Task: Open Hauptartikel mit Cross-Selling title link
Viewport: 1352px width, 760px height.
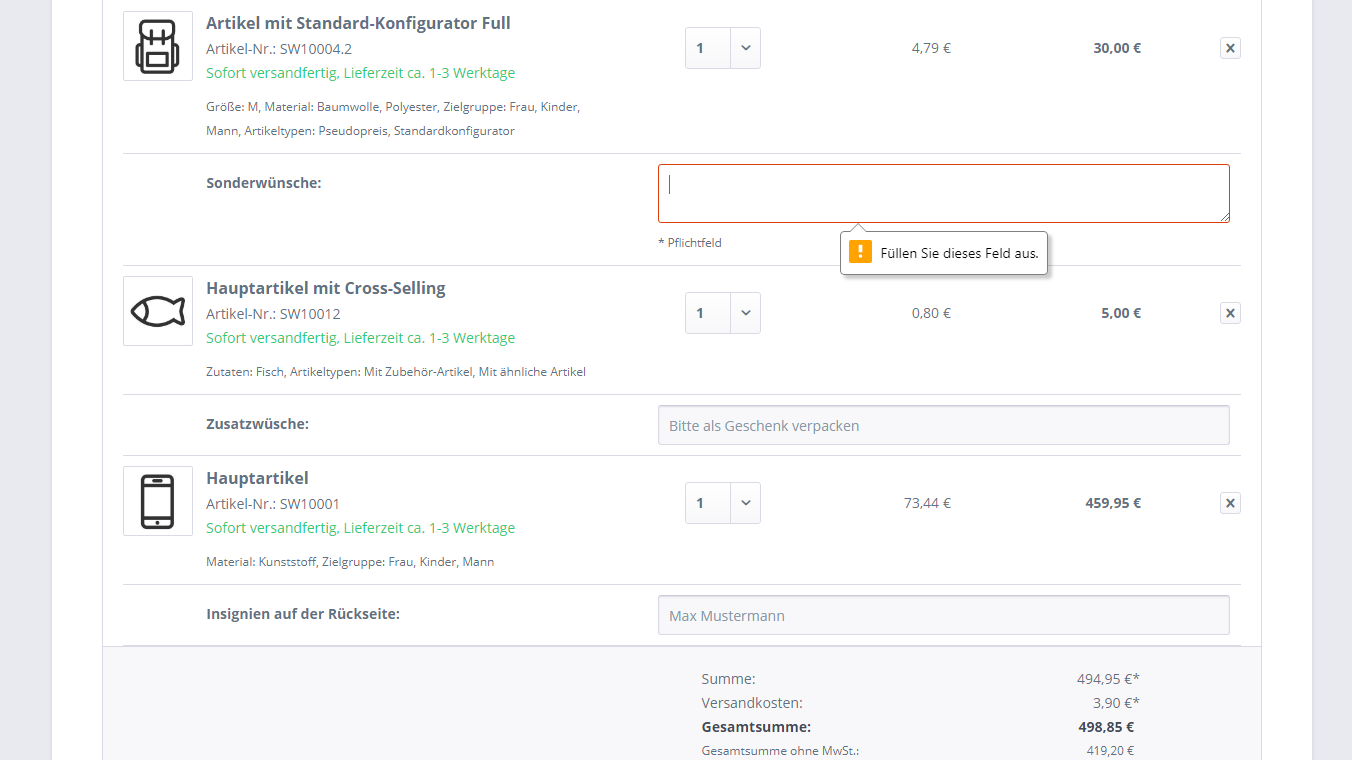Action: click(326, 288)
